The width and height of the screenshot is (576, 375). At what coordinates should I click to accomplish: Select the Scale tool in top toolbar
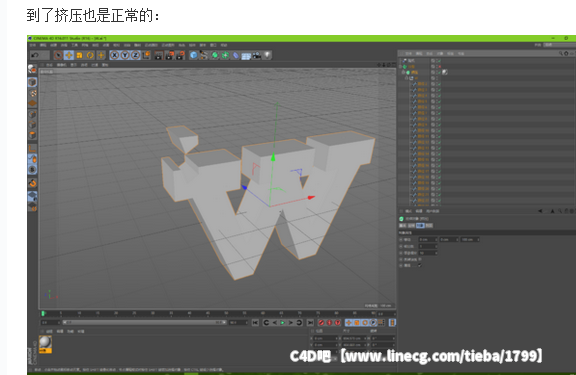pos(79,55)
